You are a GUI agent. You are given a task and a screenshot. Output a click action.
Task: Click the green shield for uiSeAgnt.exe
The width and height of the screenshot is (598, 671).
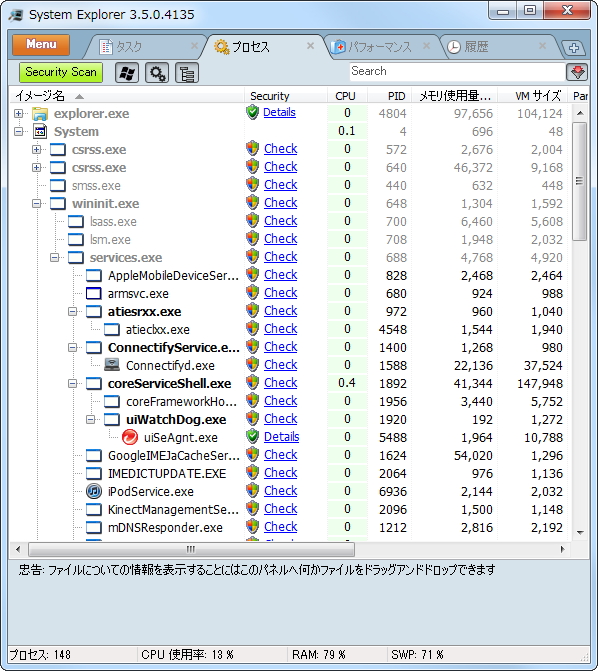[253, 436]
